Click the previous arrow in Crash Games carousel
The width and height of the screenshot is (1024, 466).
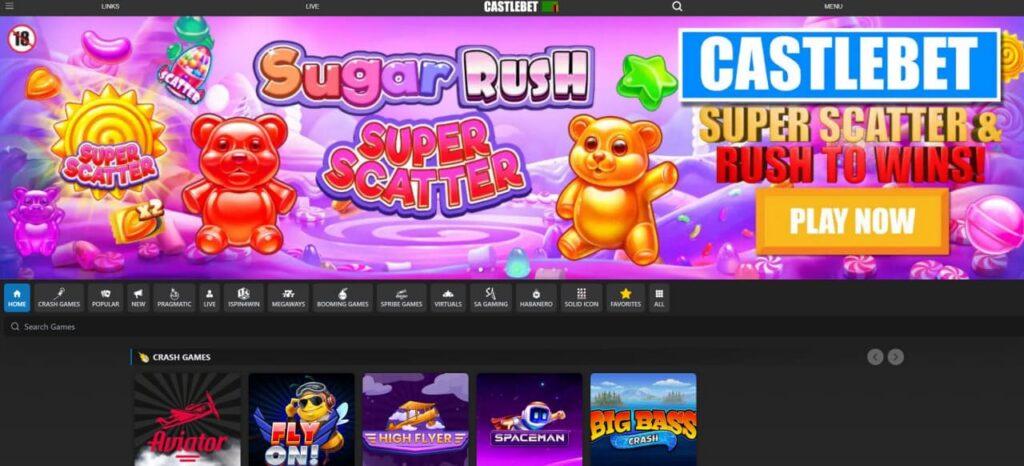click(x=875, y=357)
